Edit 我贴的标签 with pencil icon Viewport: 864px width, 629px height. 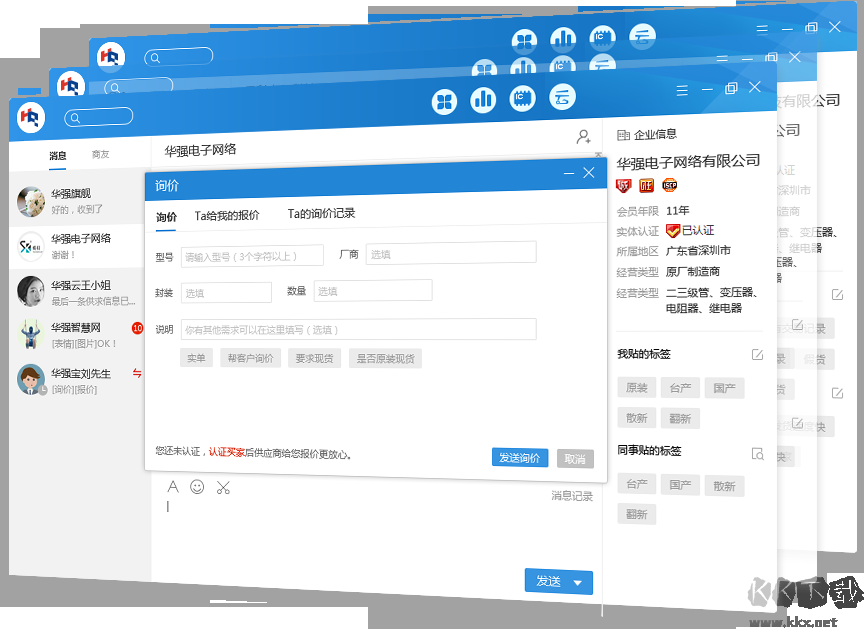(758, 354)
